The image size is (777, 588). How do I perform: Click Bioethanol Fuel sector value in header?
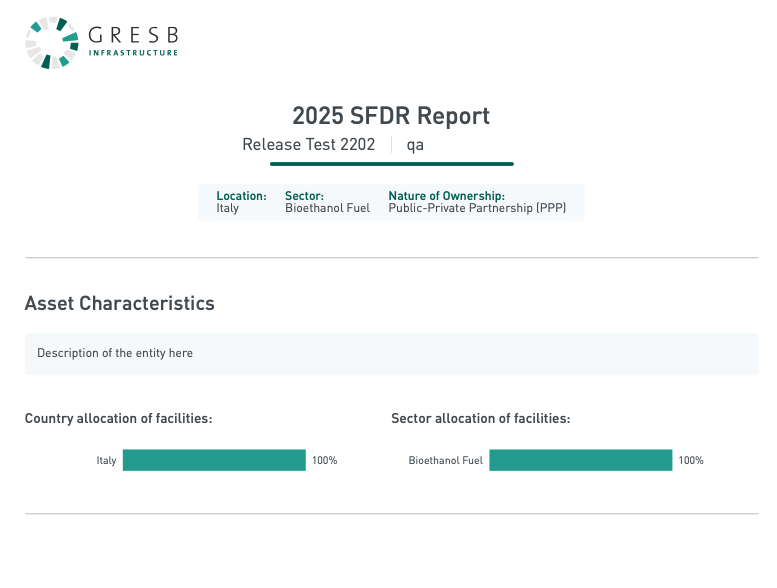(327, 208)
